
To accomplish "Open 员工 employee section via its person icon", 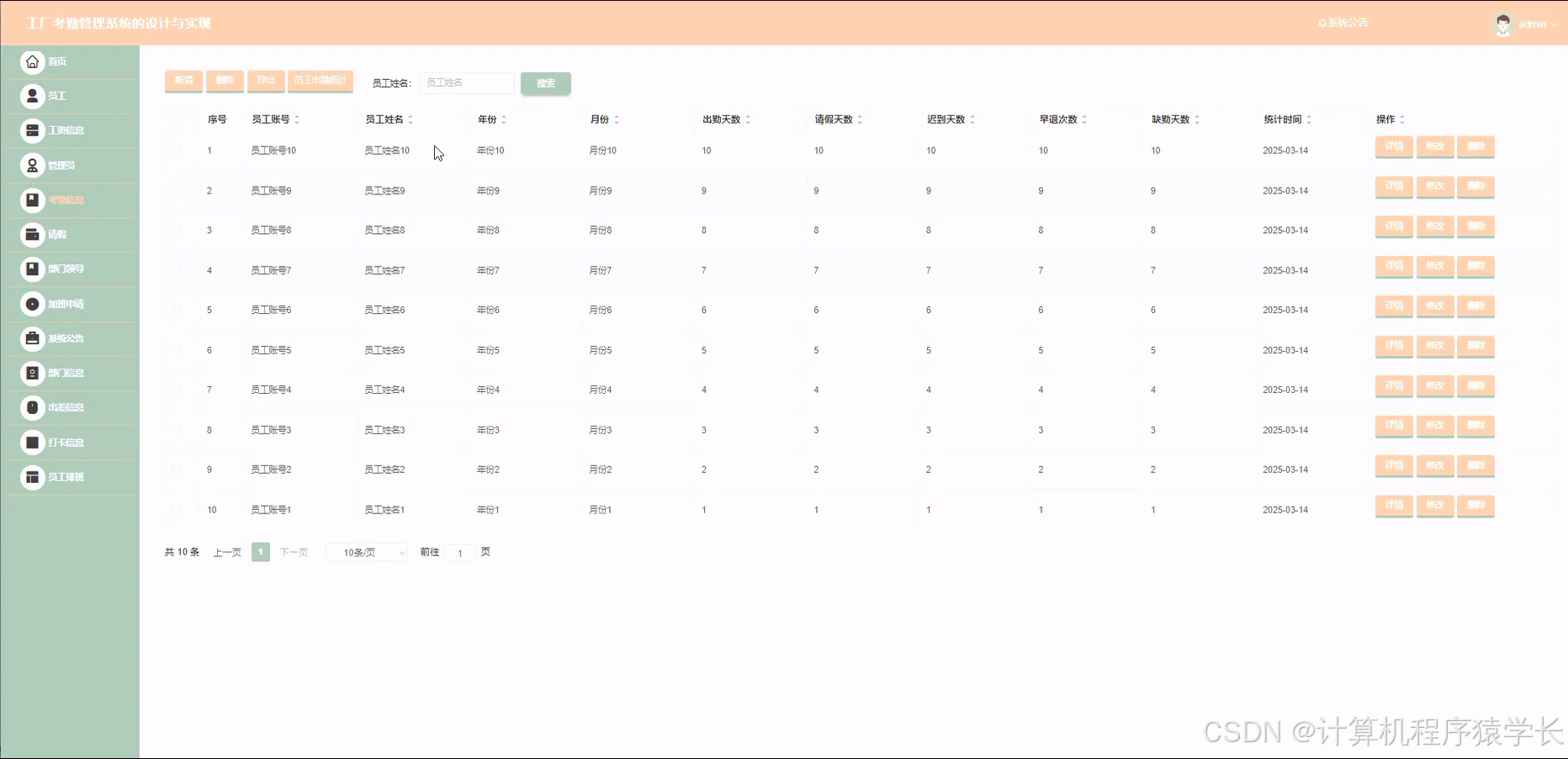I will tap(32, 96).
